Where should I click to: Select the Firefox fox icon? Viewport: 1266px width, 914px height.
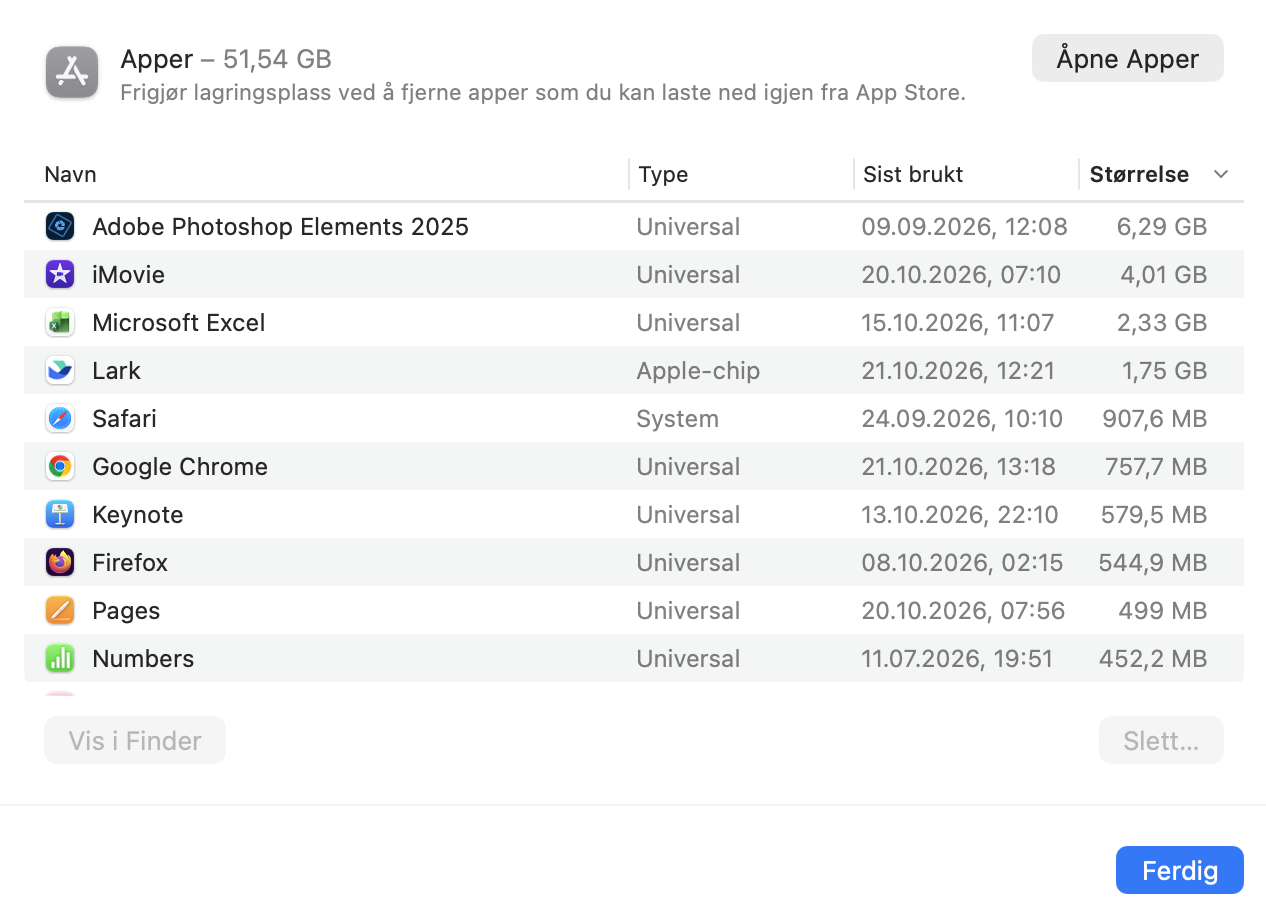tap(60, 563)
